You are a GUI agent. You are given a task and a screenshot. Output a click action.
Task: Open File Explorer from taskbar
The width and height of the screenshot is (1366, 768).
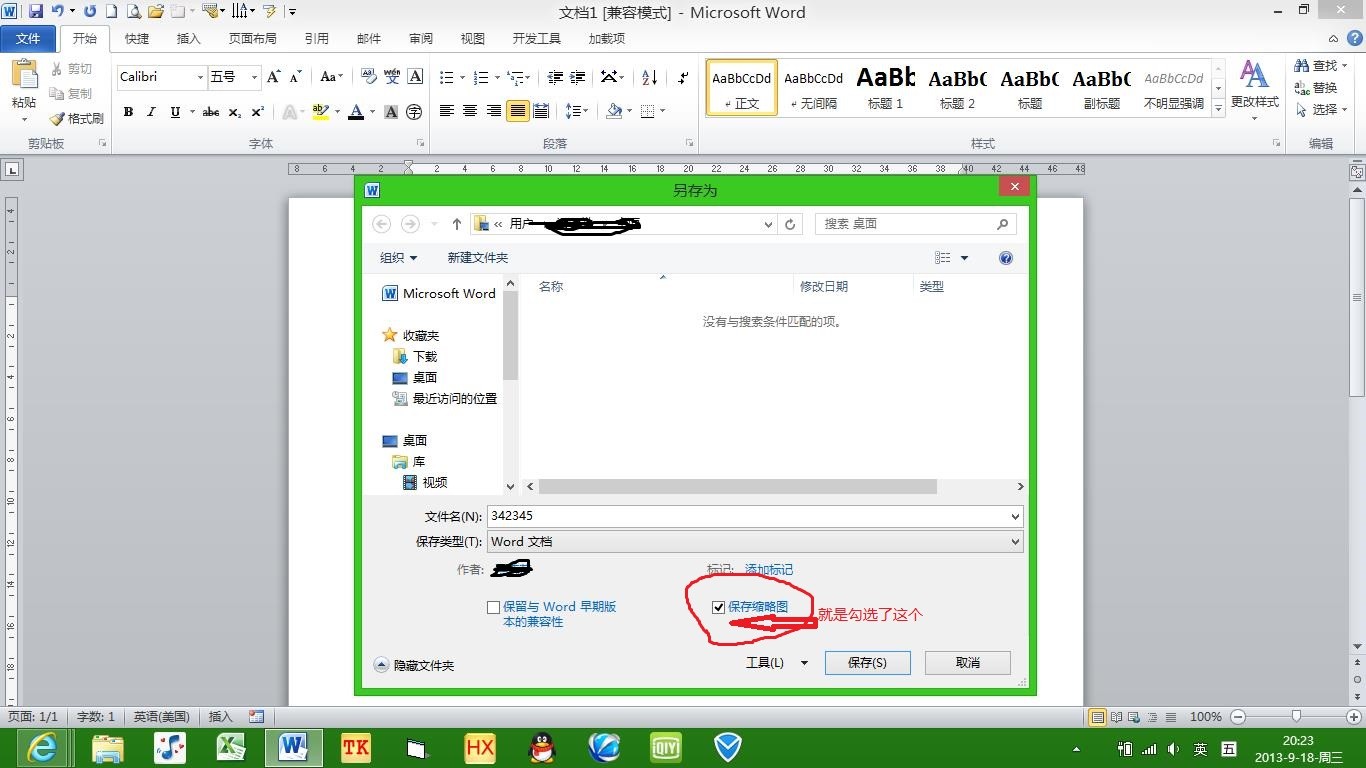(107, 747)
